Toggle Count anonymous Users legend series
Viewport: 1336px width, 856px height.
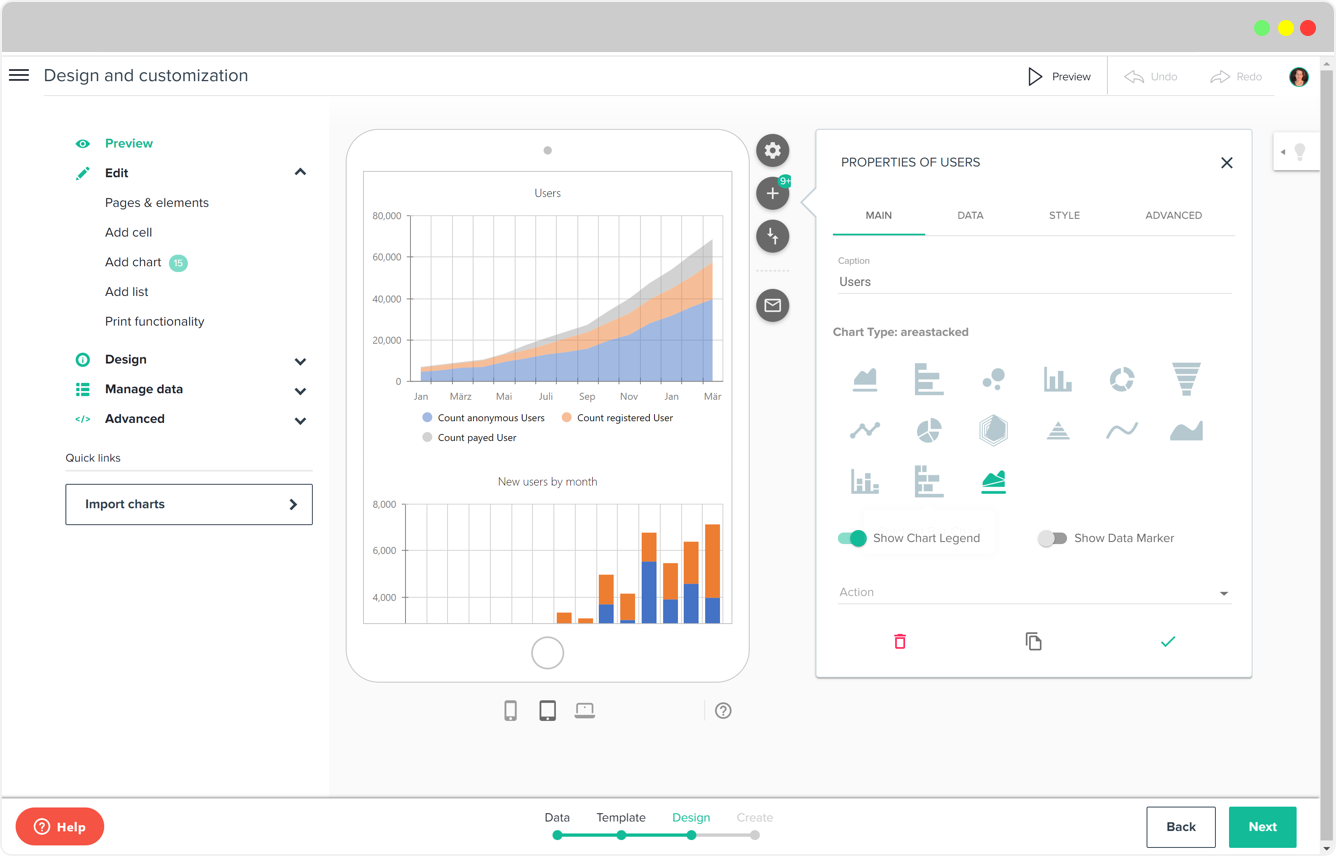pyautogui.click(x=484, y=418)
